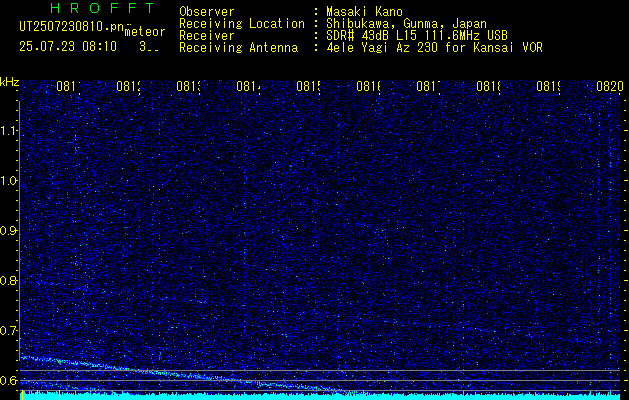Image resolution: width=629 pixels, height=400 pixels.
Task: Click the 1.0 kHz frequency axis label
Action: 8,181
